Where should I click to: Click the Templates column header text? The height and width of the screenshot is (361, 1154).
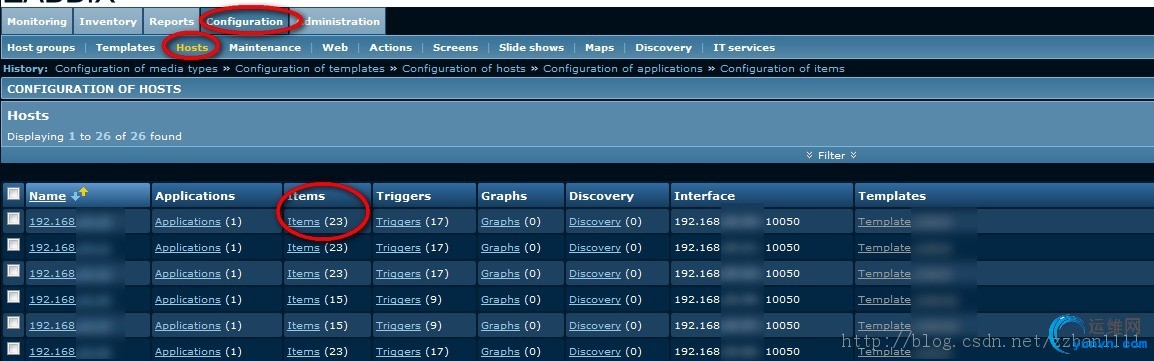coord(892,196)
